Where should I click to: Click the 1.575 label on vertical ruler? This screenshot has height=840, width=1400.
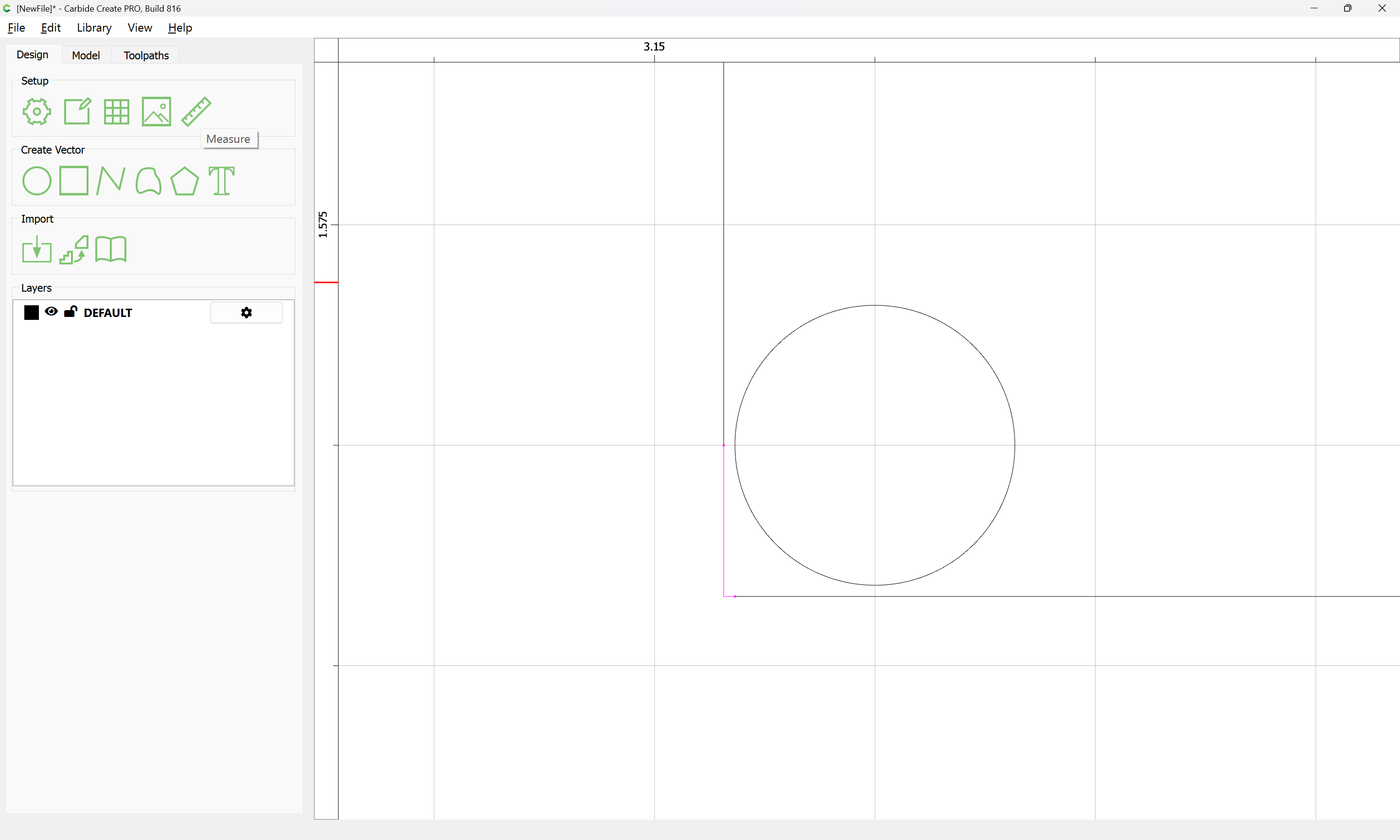[x=323, y=225]
